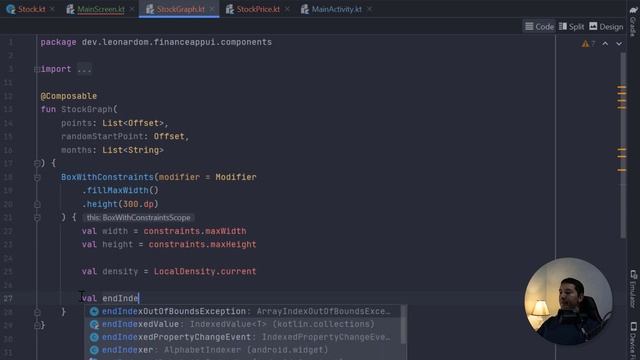Click the months: List<String> parameter
The image size is (640, 360).
112,150
